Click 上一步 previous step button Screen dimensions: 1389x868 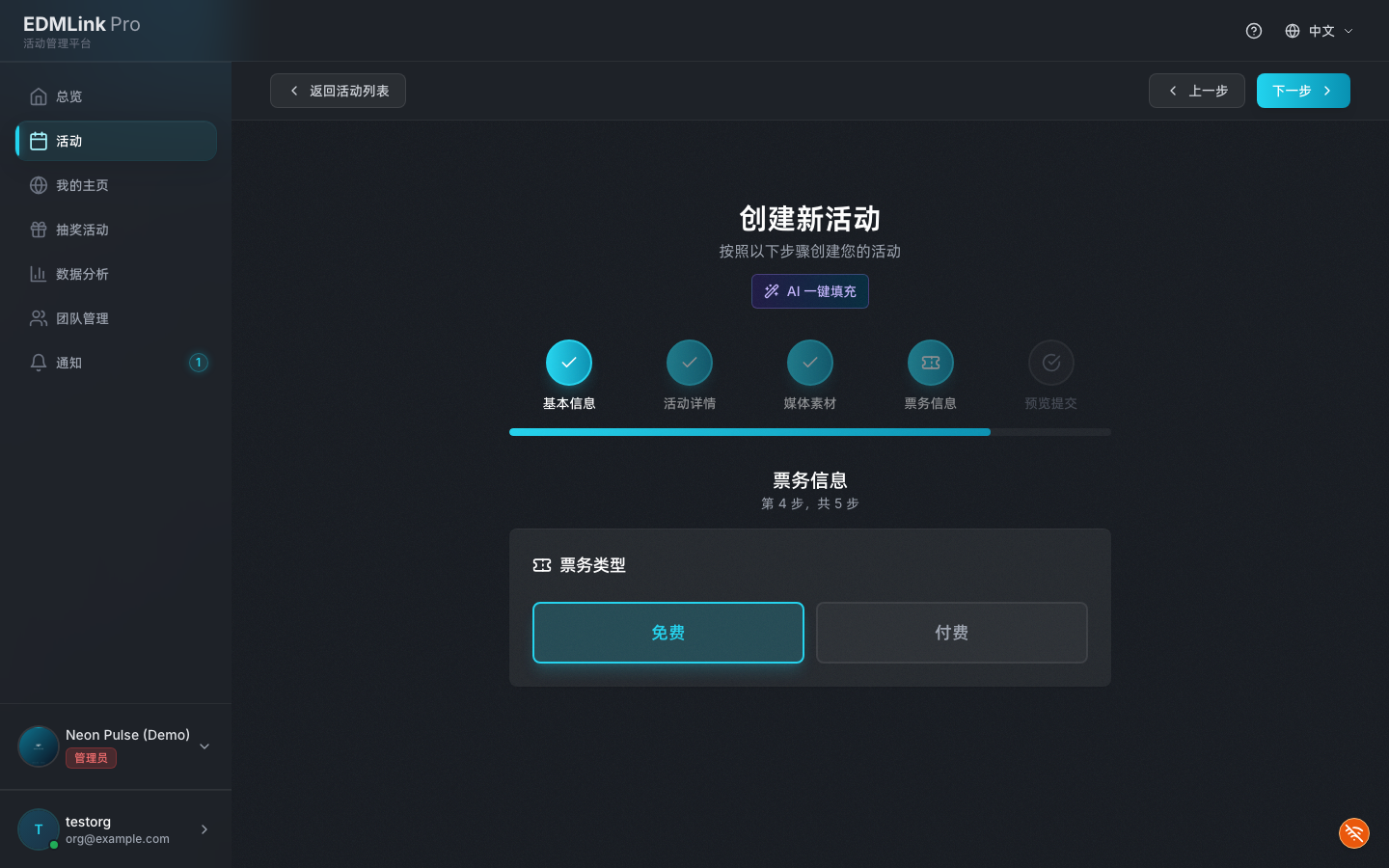tap(1197, 91)
